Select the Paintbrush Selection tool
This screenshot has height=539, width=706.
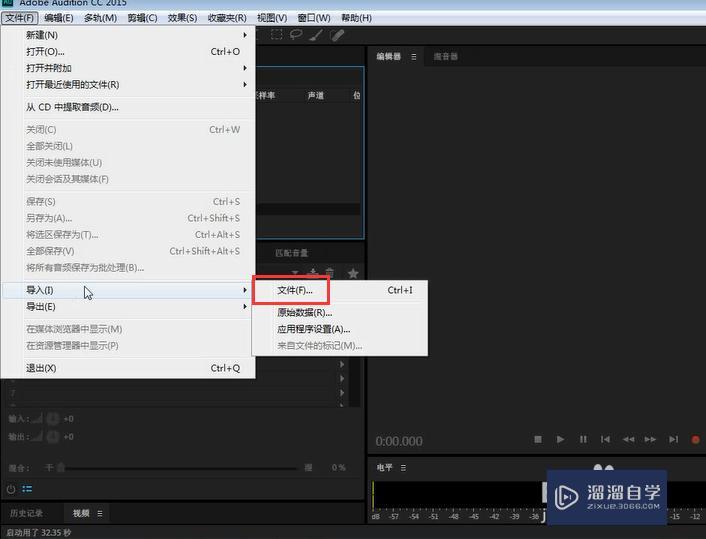tap(316, 35)
